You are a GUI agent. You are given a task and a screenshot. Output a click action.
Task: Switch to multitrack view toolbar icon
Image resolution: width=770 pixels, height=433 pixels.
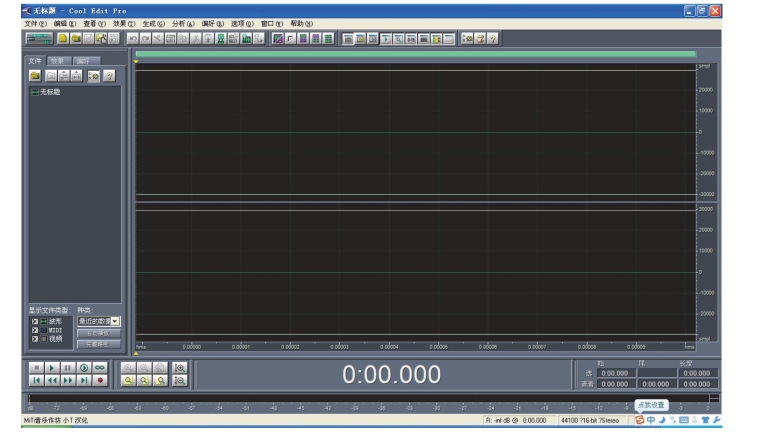tap(39, 38)
